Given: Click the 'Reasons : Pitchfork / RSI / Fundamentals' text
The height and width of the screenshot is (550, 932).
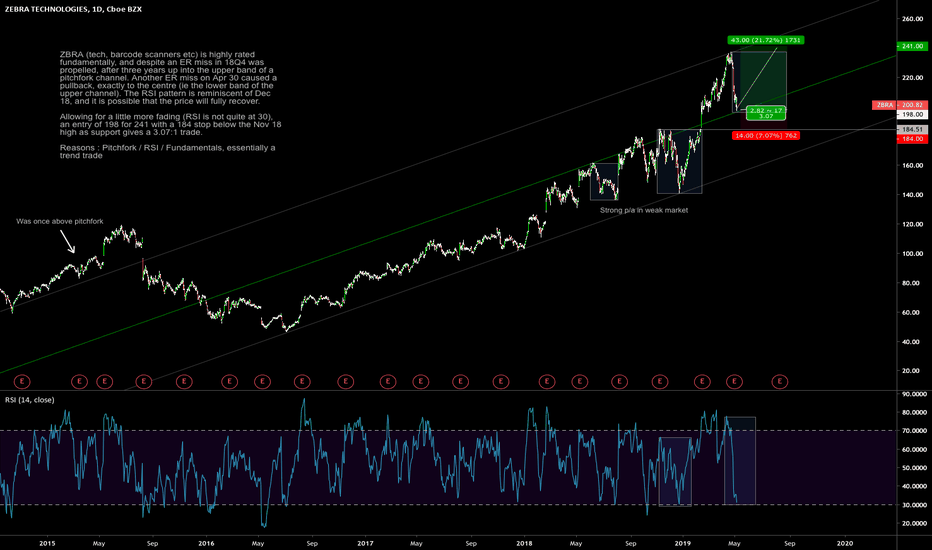Looking at the screenshot, I should [x=167, y=151].
